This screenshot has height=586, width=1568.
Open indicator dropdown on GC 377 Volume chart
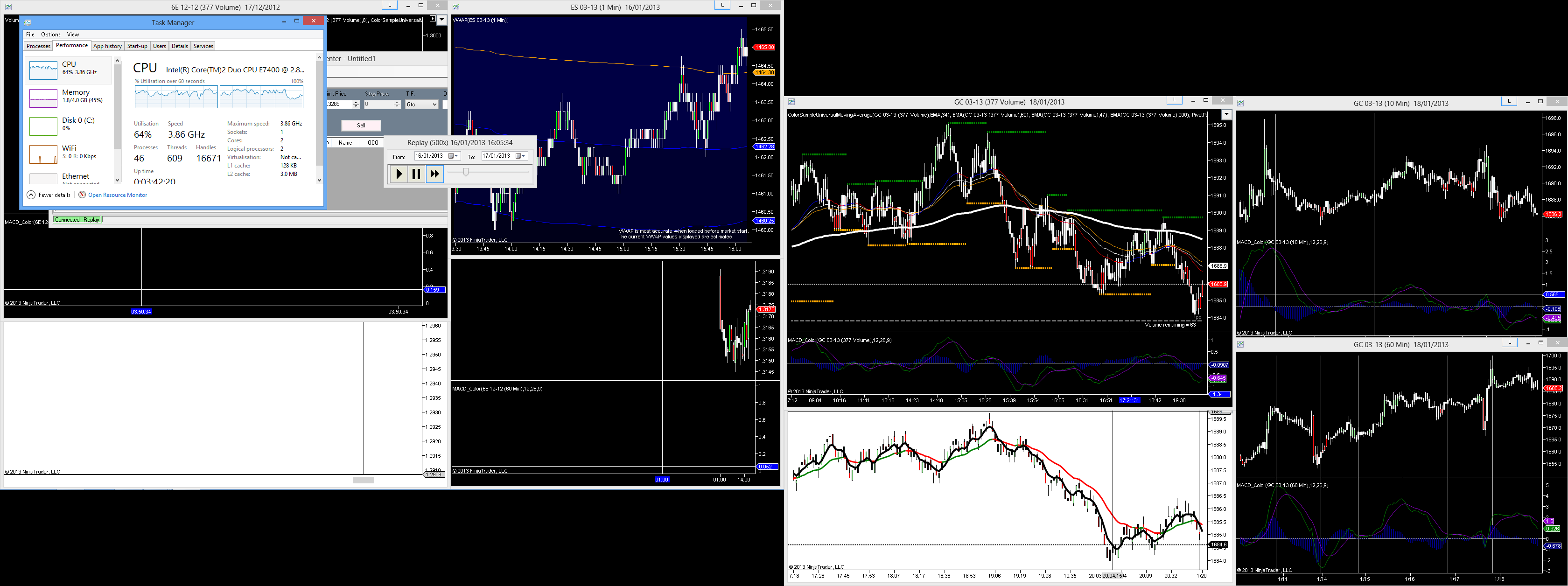pos(1226,114)
